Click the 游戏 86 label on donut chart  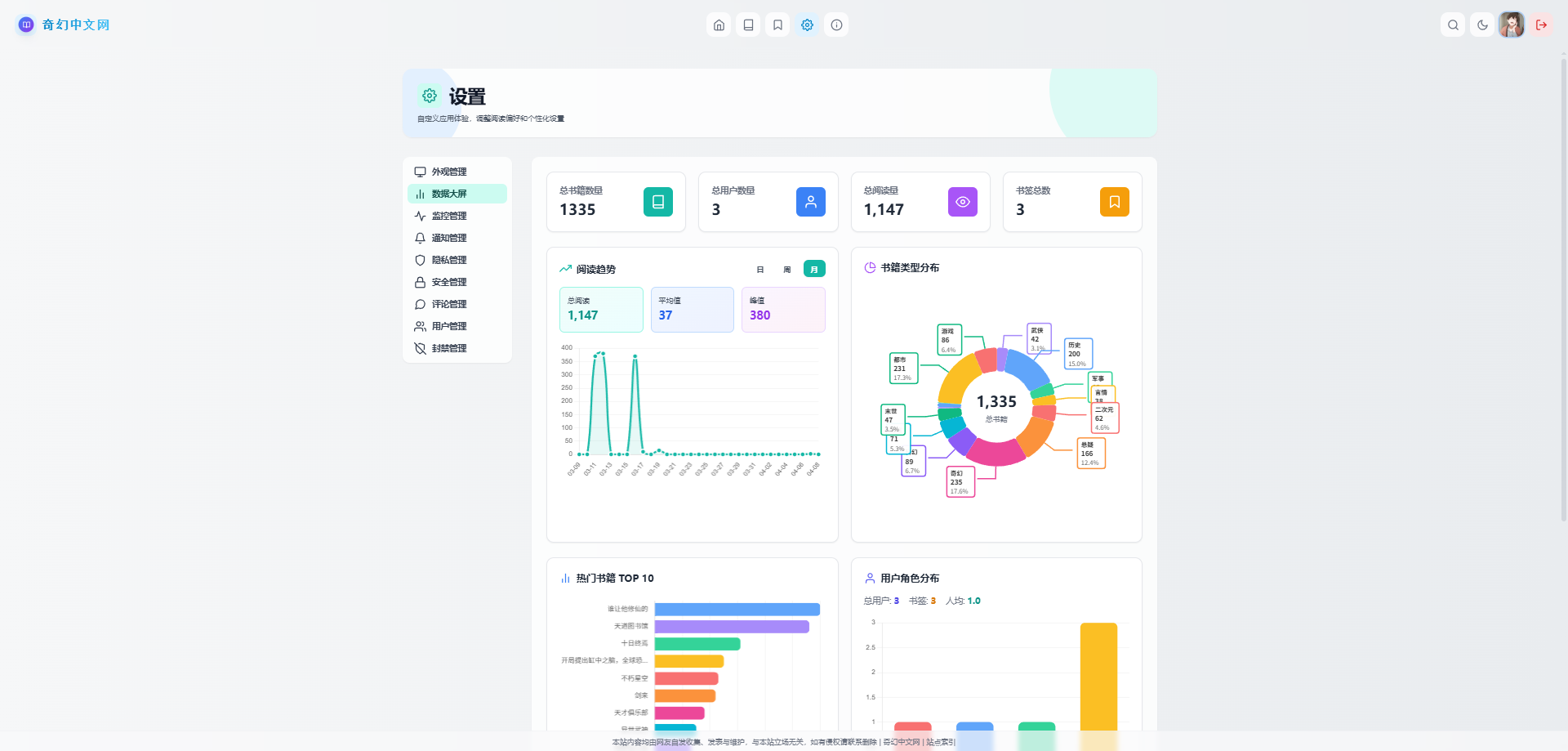[x=949, y=340]
